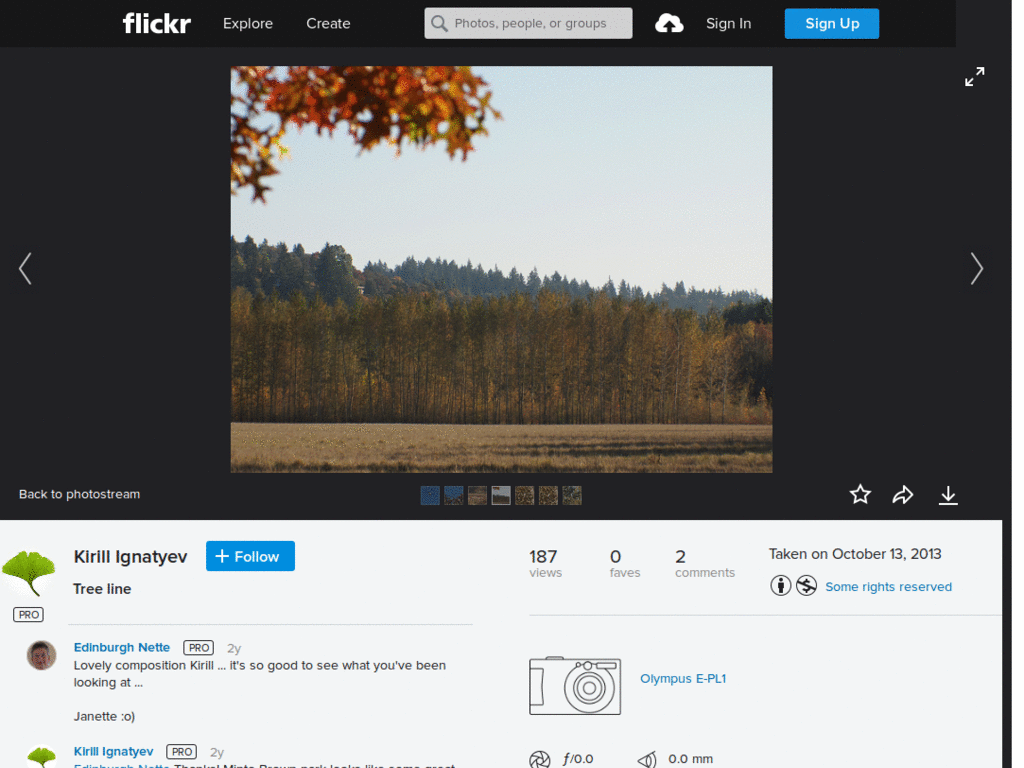
Task: Click the Tree line photo title
Action: (102, 589)
